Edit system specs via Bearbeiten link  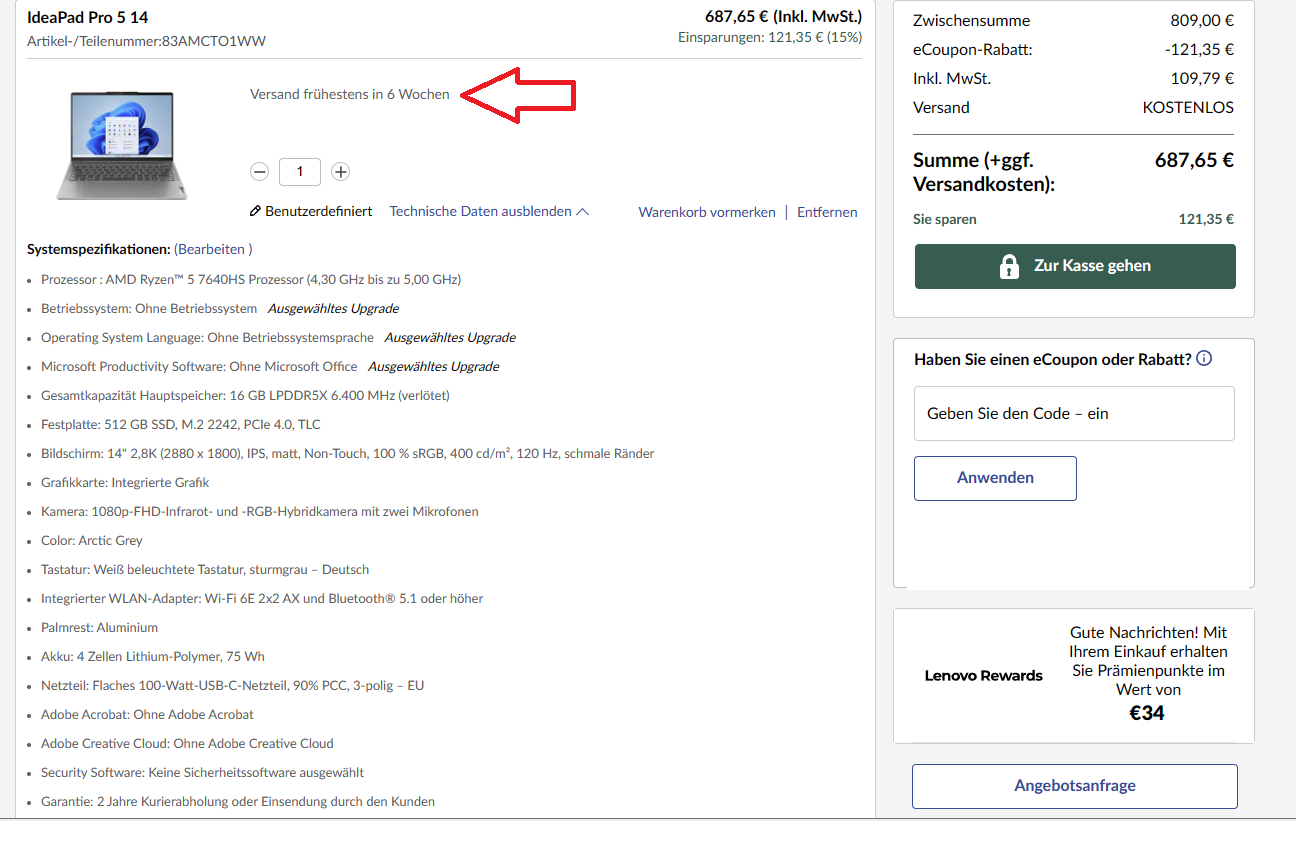[x=213, y=249]
